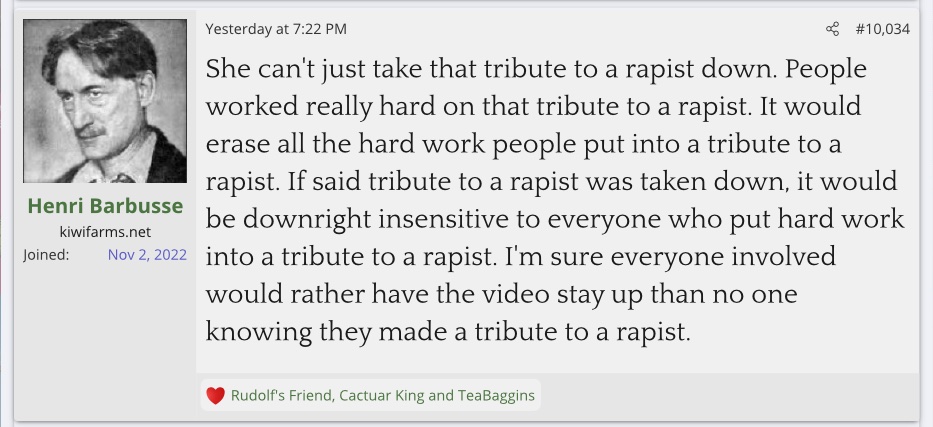Click the last line "knowing they made a tribute"

click(x=448, y=331)
